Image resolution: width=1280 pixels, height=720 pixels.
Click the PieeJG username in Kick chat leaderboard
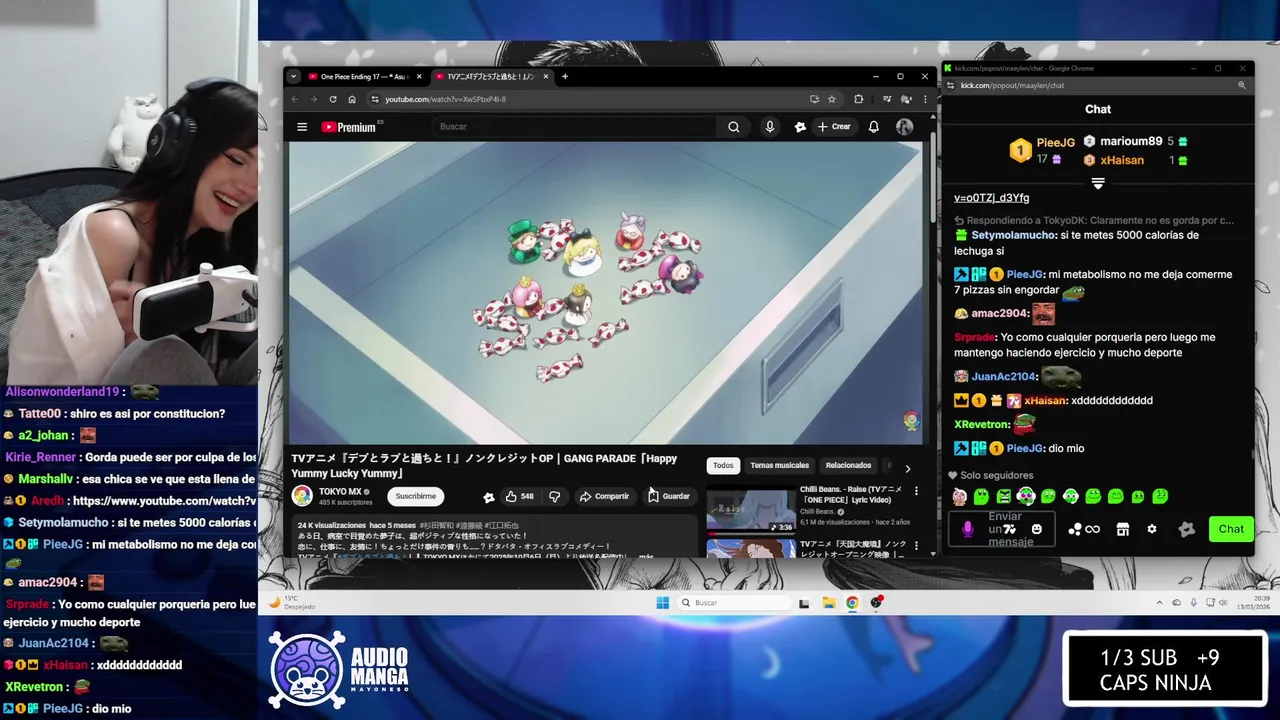point(1055,143)
